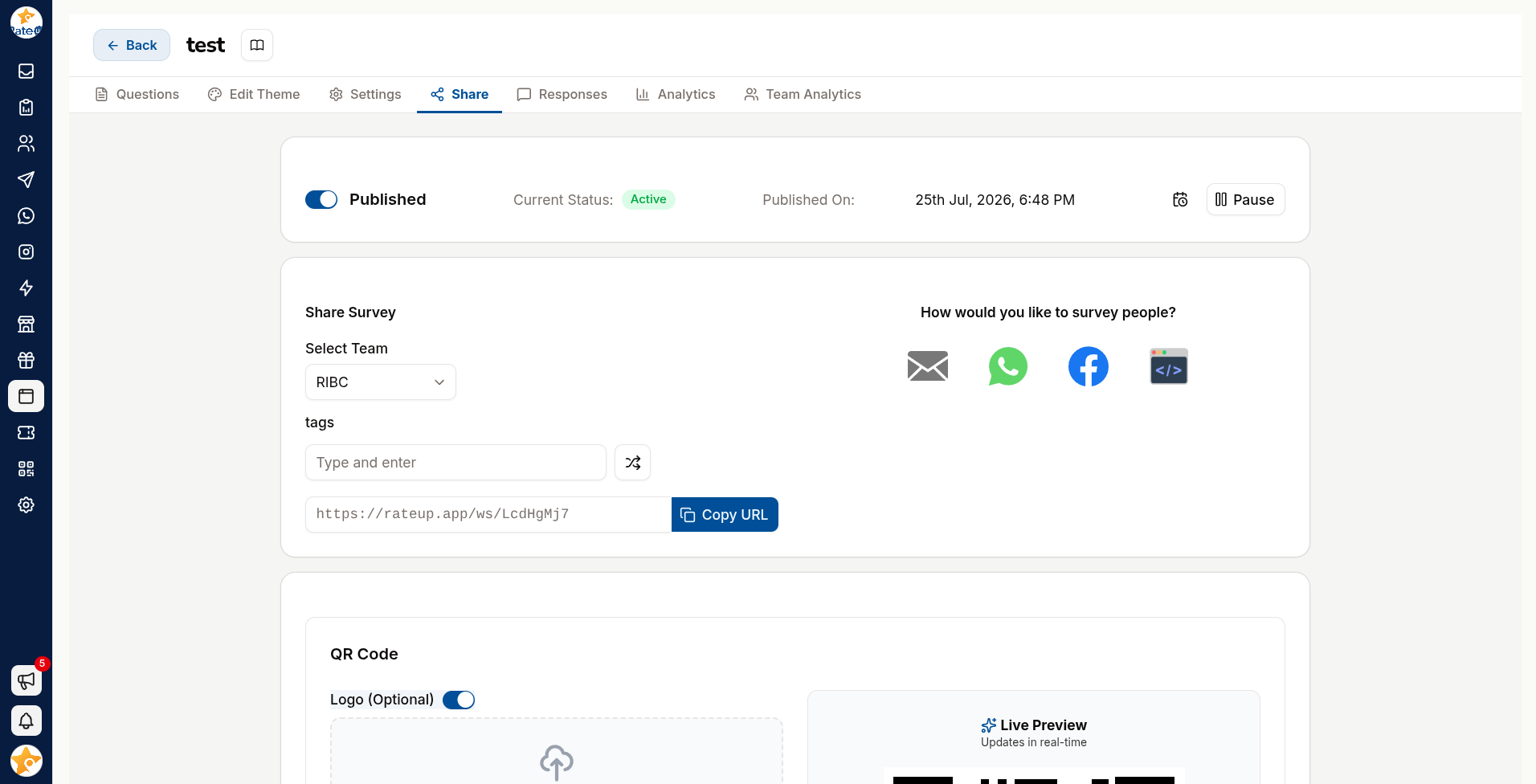Click the RateUp logo in sidebar

(26, 22)
